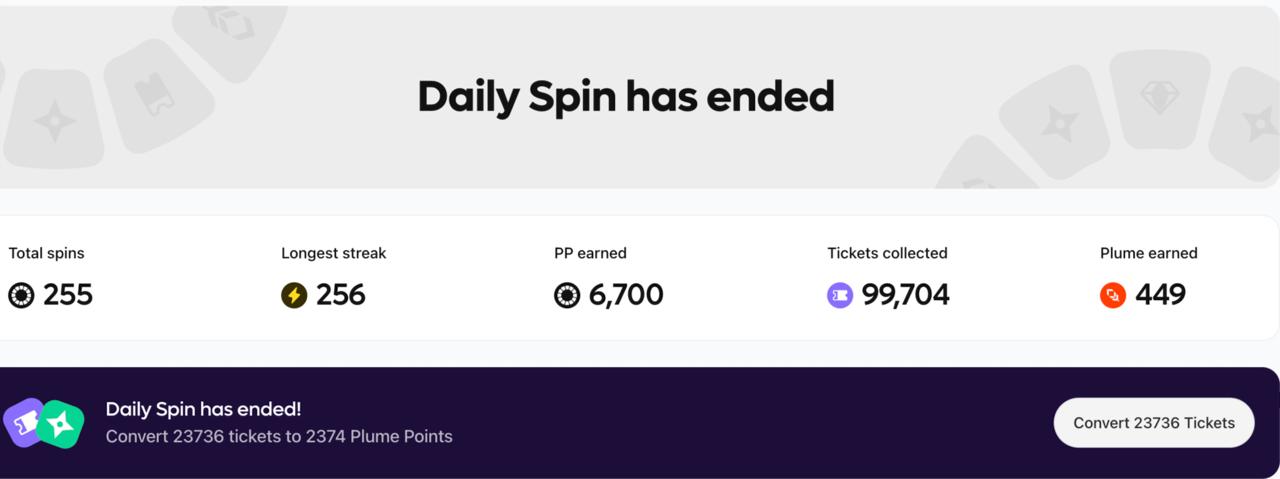
Task: Click the black Total spins icon
Action: (21, 295)
